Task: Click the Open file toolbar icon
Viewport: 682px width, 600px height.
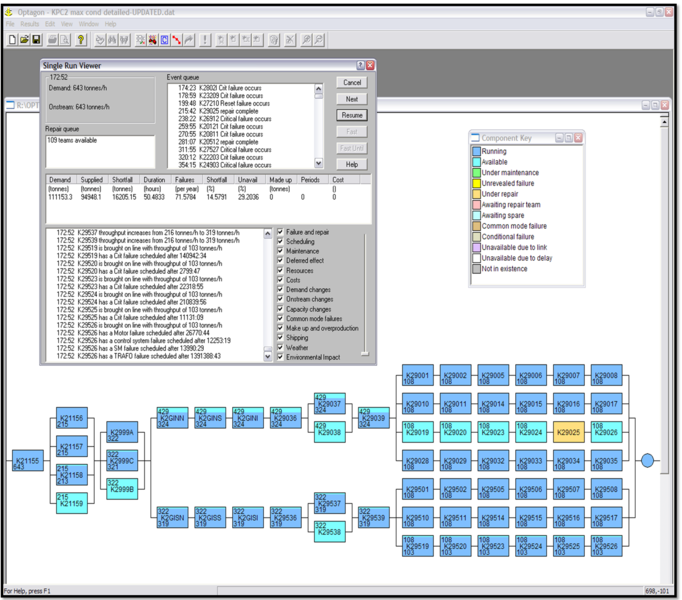Action: 24,40
